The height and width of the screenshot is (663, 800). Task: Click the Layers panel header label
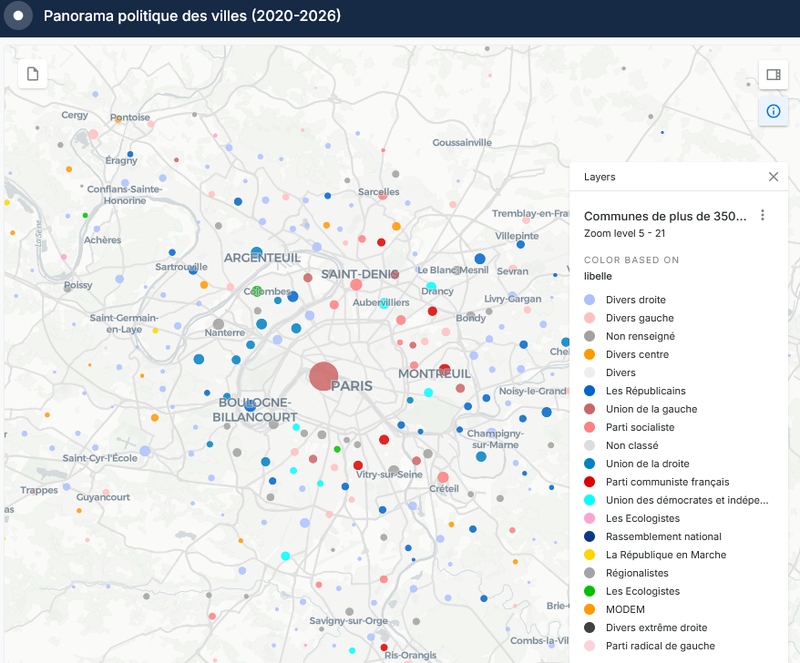click(600, 177)
